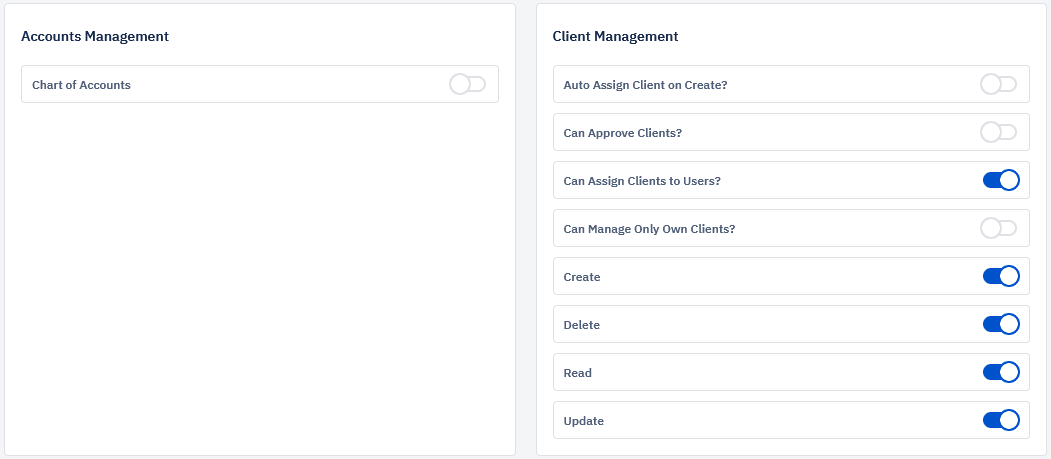1051x459 pixels.
Task: Select the Accounts Management heading
Action: 95,36
